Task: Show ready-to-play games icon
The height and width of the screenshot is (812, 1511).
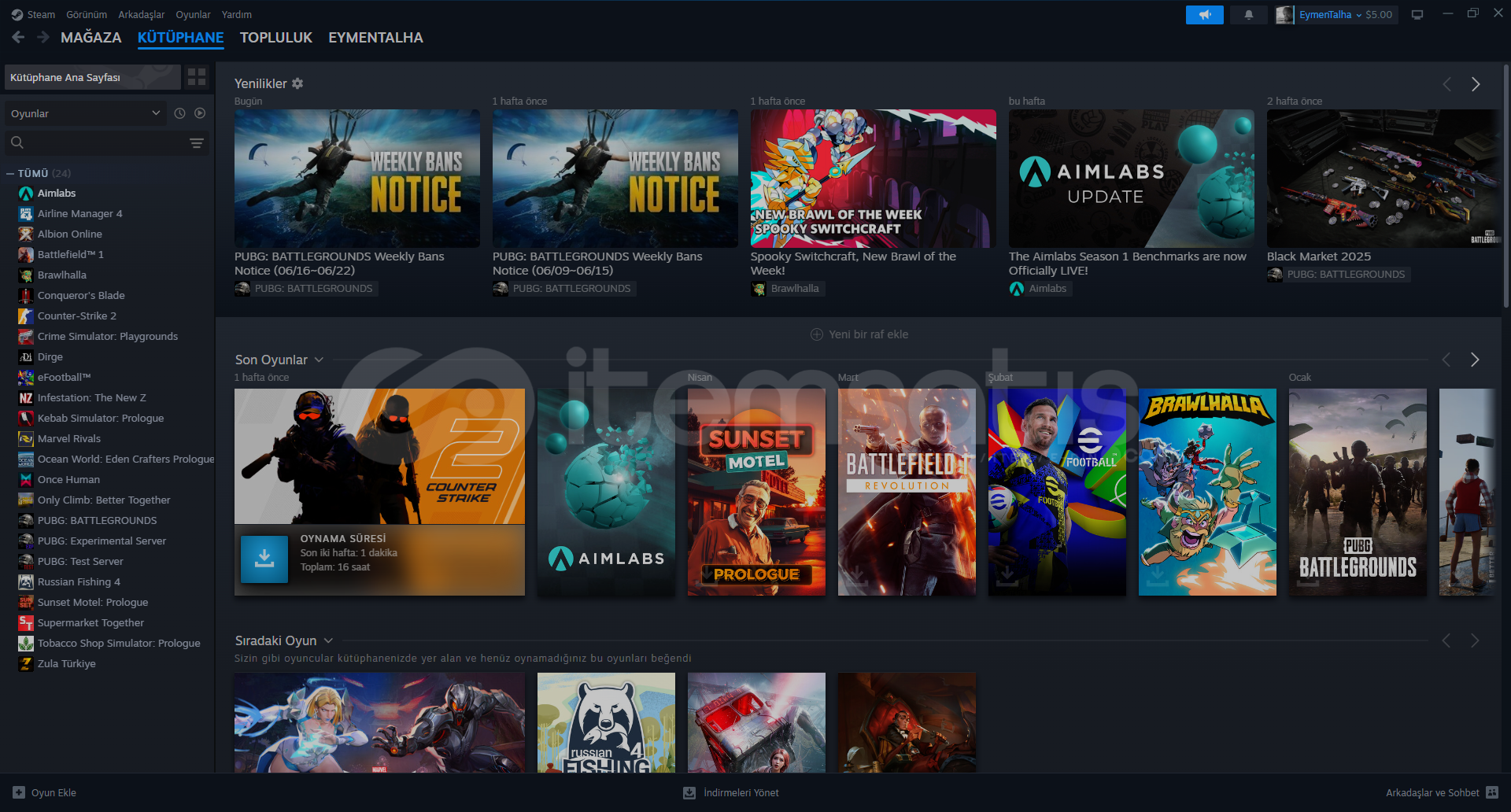Action: (200, 113)
